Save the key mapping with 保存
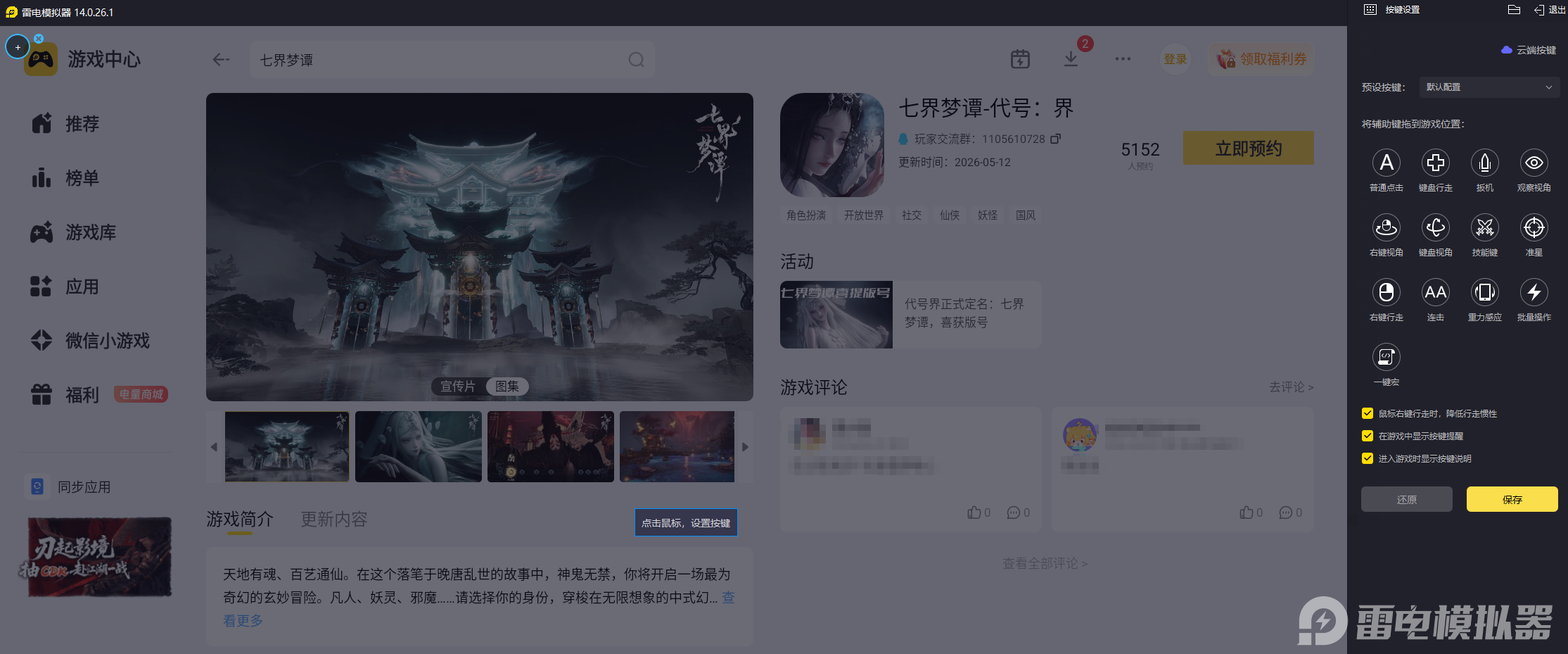Screen dimensions: 1568x654 [1512, 499]
